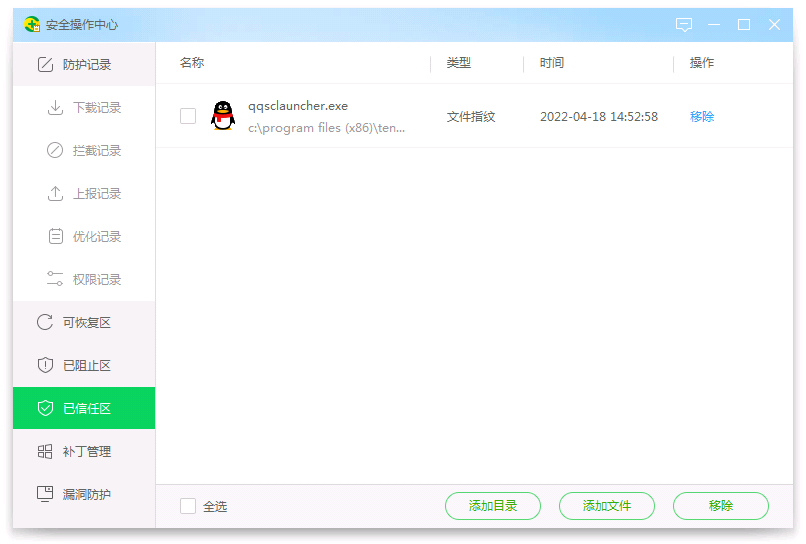The image size is (806, 544).
Task: Click the 操作 column header
Action: click(702, 63)
